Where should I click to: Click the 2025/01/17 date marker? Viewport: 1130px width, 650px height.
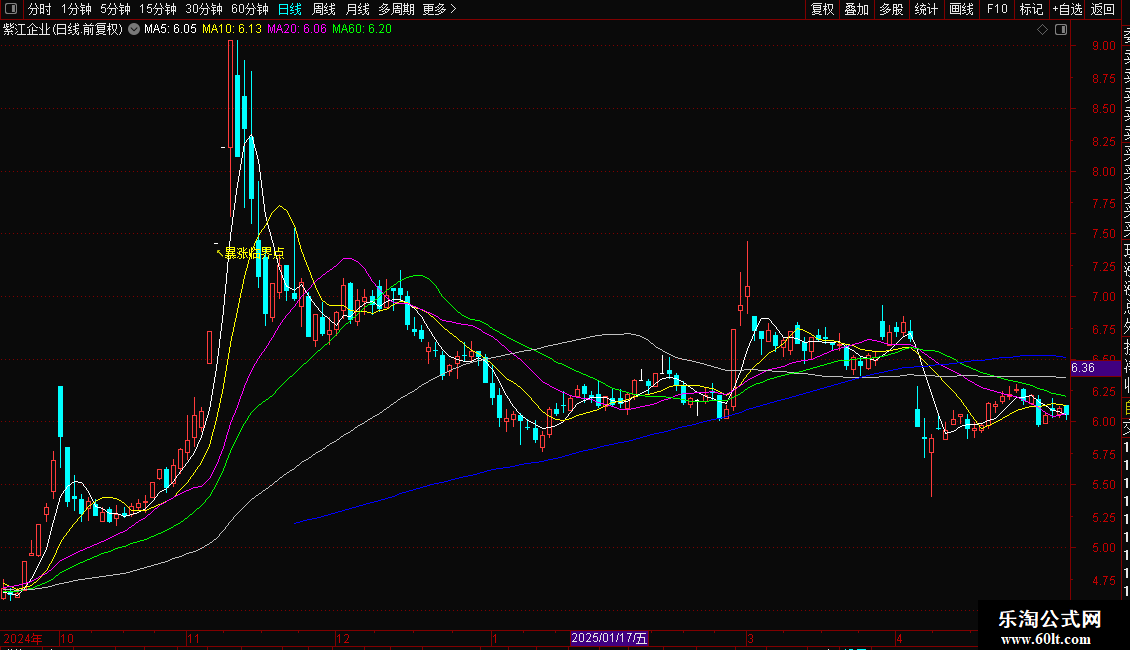(610, 638)
